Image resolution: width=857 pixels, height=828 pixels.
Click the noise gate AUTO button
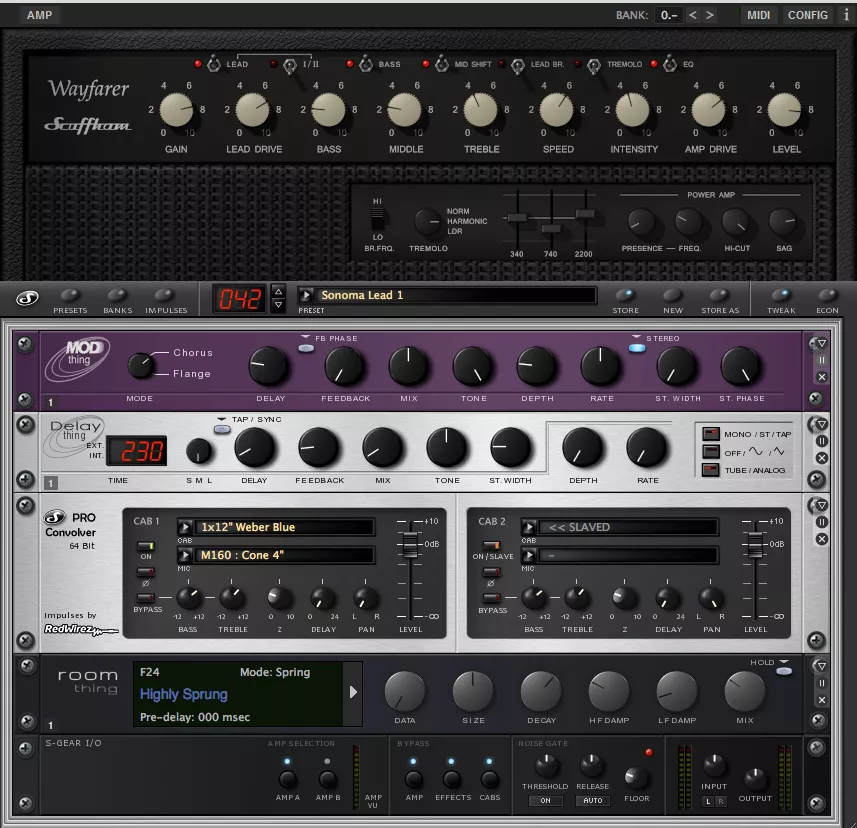592,801
